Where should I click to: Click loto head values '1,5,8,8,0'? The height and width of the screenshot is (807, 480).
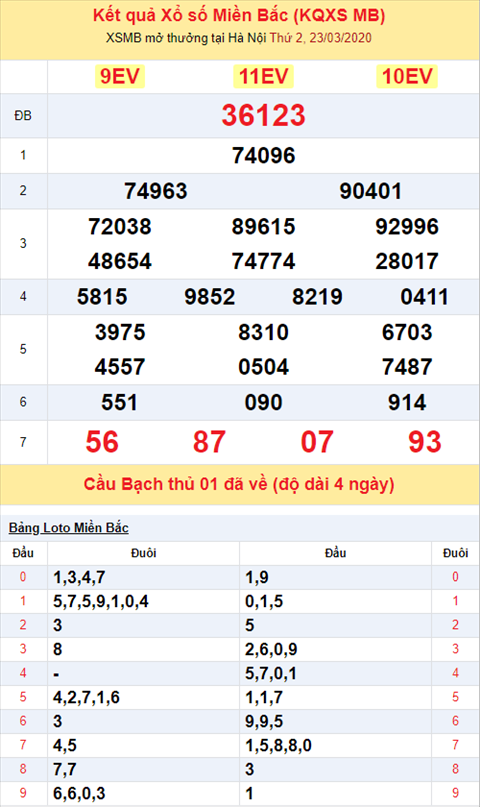pos(278,745)
